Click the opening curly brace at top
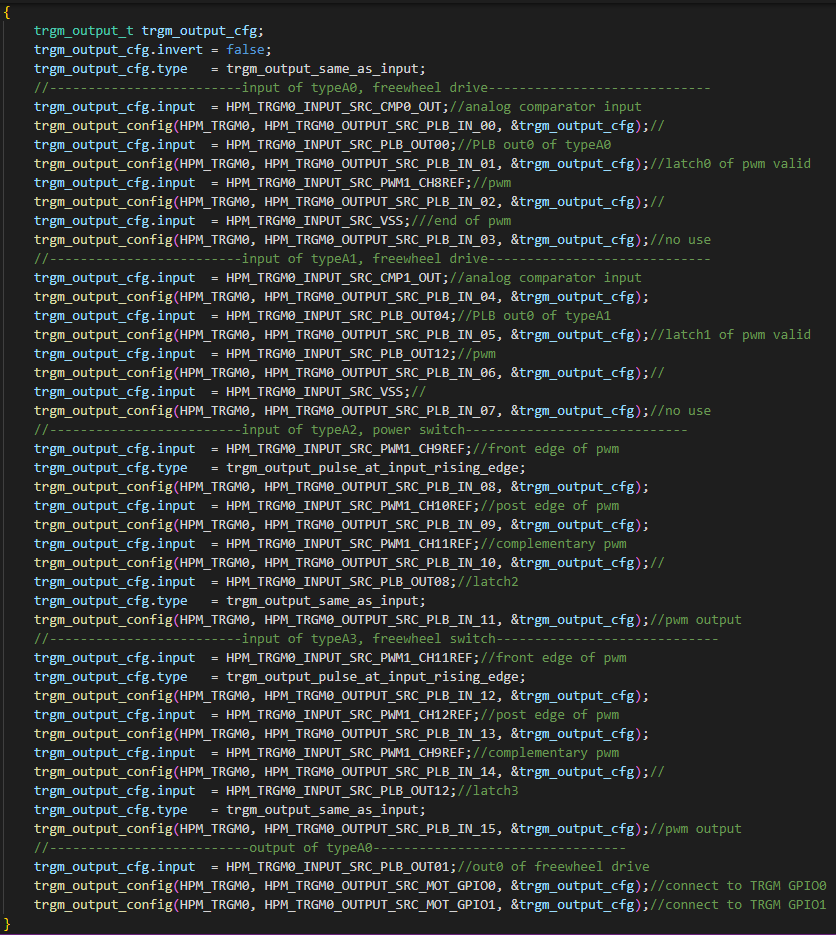Screen dimensions: 836x935 [x=8, y=13]
